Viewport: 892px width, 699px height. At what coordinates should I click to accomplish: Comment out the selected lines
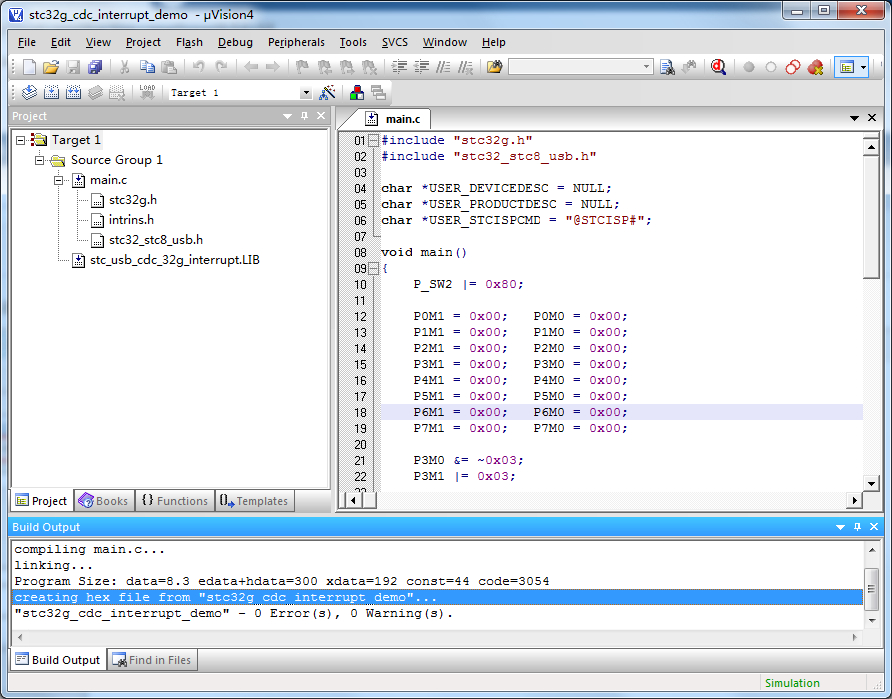pos(443,67)
